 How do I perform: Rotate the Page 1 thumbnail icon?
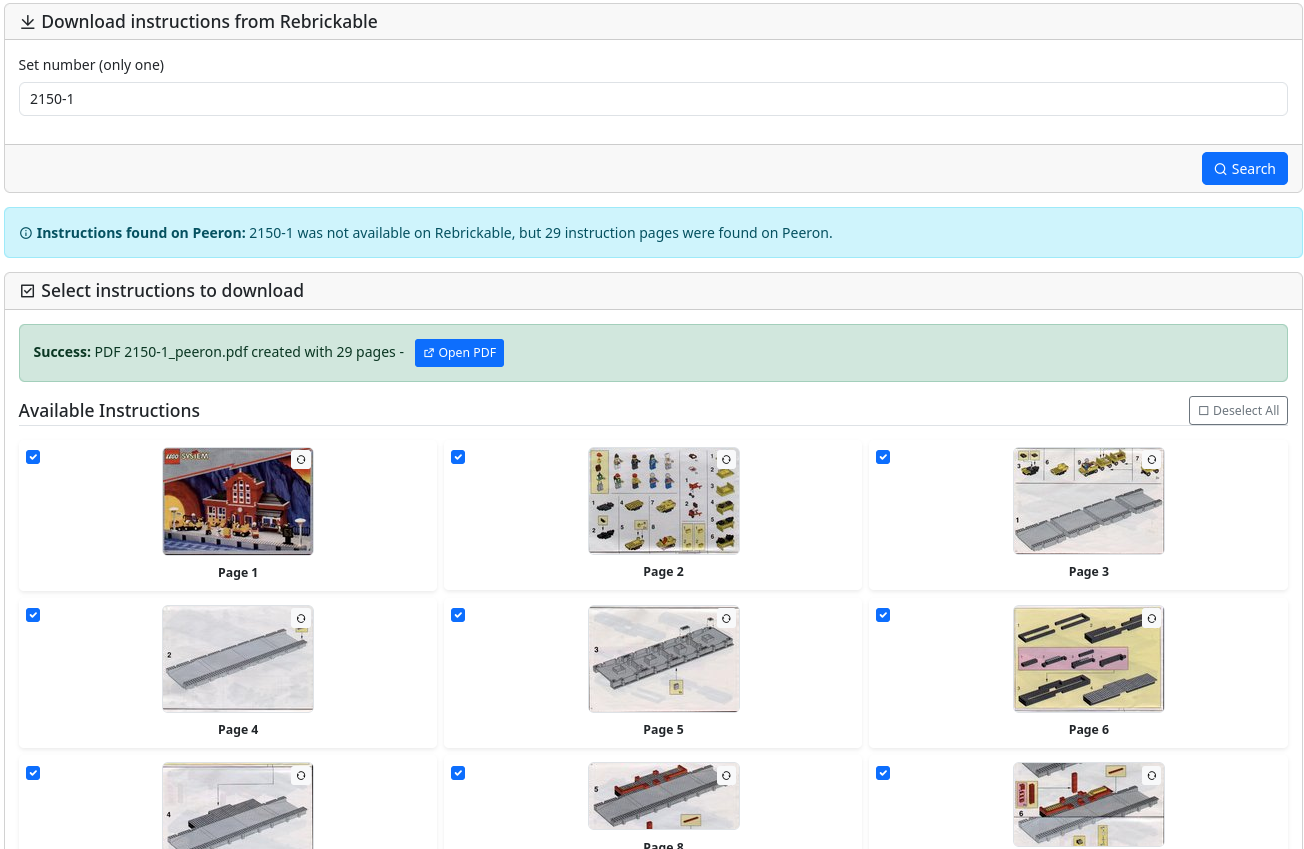pyautogui.click(x=301, y=459)
